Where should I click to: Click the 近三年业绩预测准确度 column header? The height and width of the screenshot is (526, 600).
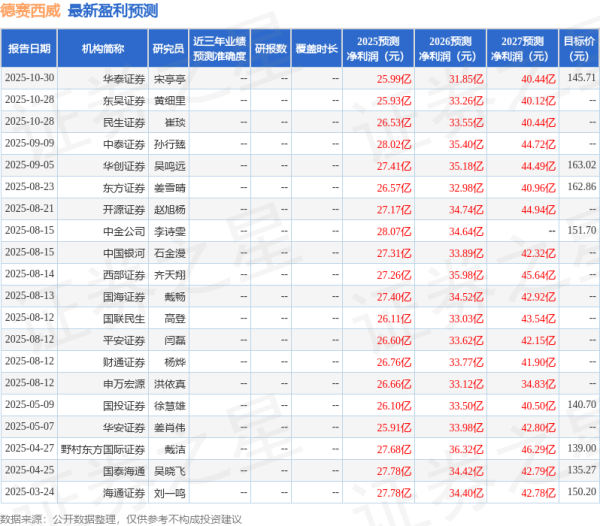[219, 49]
